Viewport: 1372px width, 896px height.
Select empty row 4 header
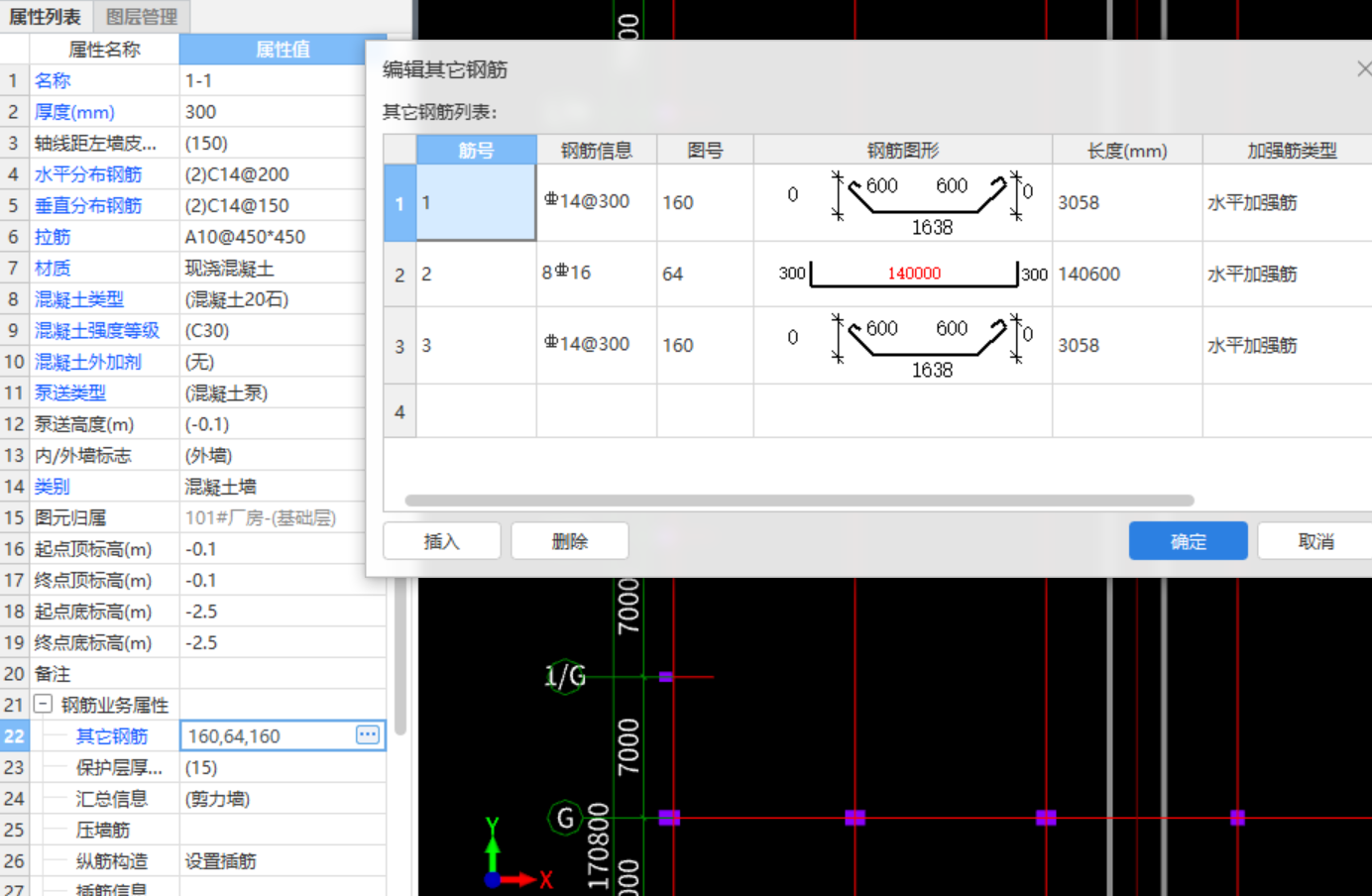[x=400, y=411]
